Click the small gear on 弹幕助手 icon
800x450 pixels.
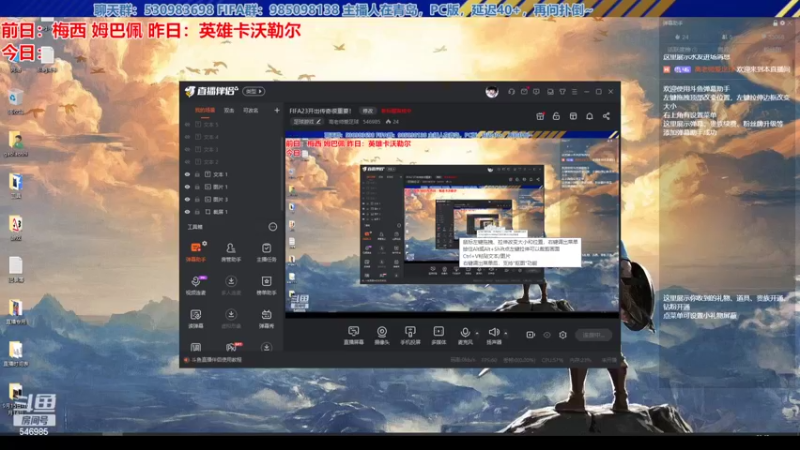(x=204, y=243)
